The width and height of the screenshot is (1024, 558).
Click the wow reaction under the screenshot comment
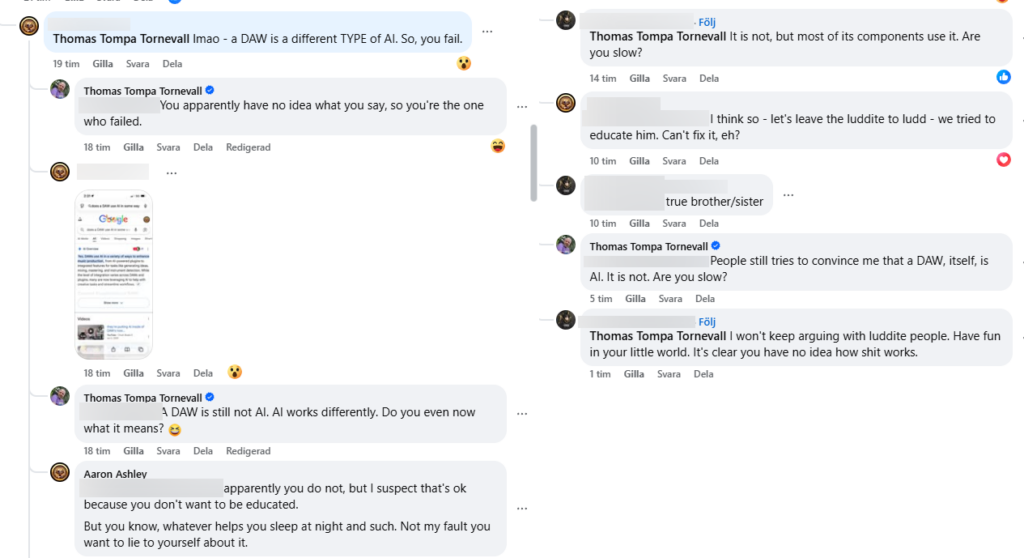[x=234, y=373]
